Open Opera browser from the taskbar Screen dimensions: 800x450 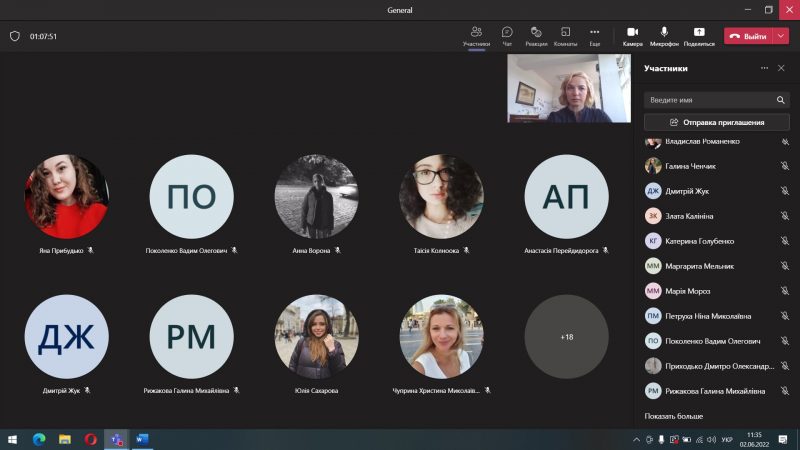(x=91, y=439)
